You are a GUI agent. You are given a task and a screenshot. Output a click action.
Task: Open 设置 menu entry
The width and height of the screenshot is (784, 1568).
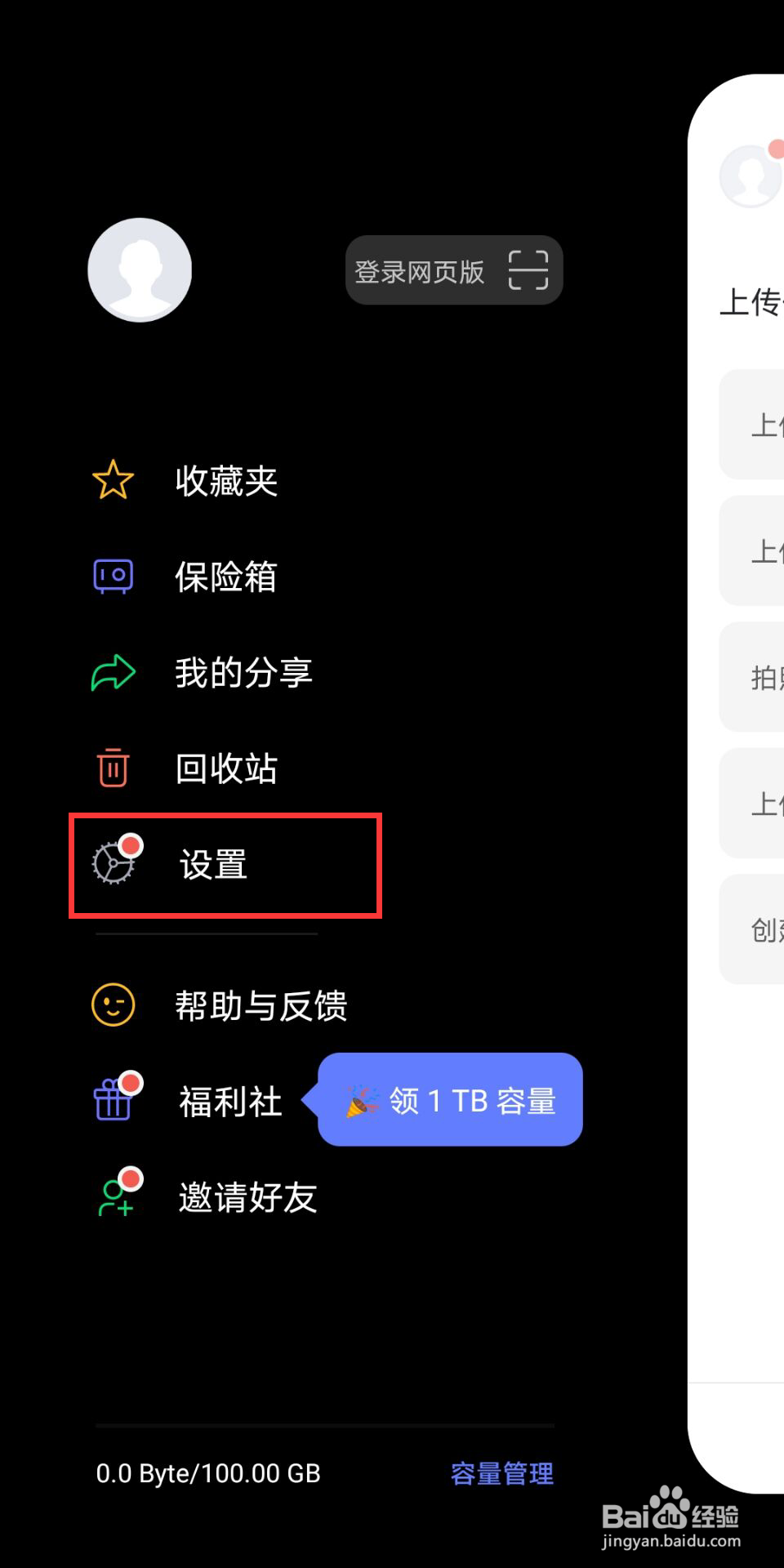click(x=225, y=865)
